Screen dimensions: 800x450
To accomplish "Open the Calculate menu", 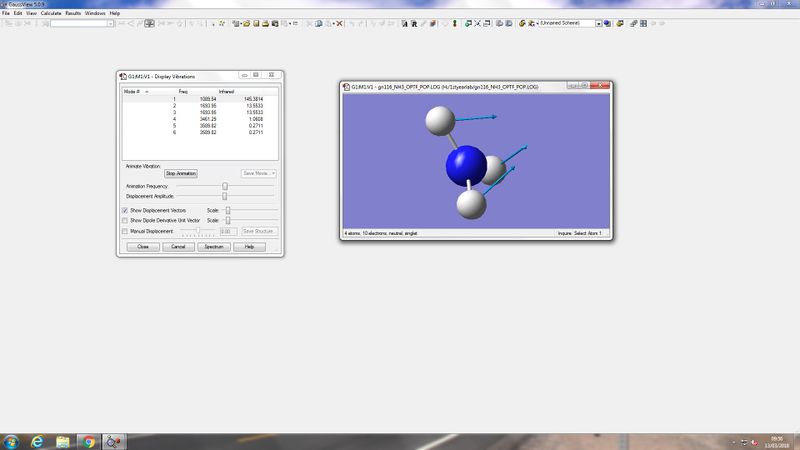I will point(51,13).
